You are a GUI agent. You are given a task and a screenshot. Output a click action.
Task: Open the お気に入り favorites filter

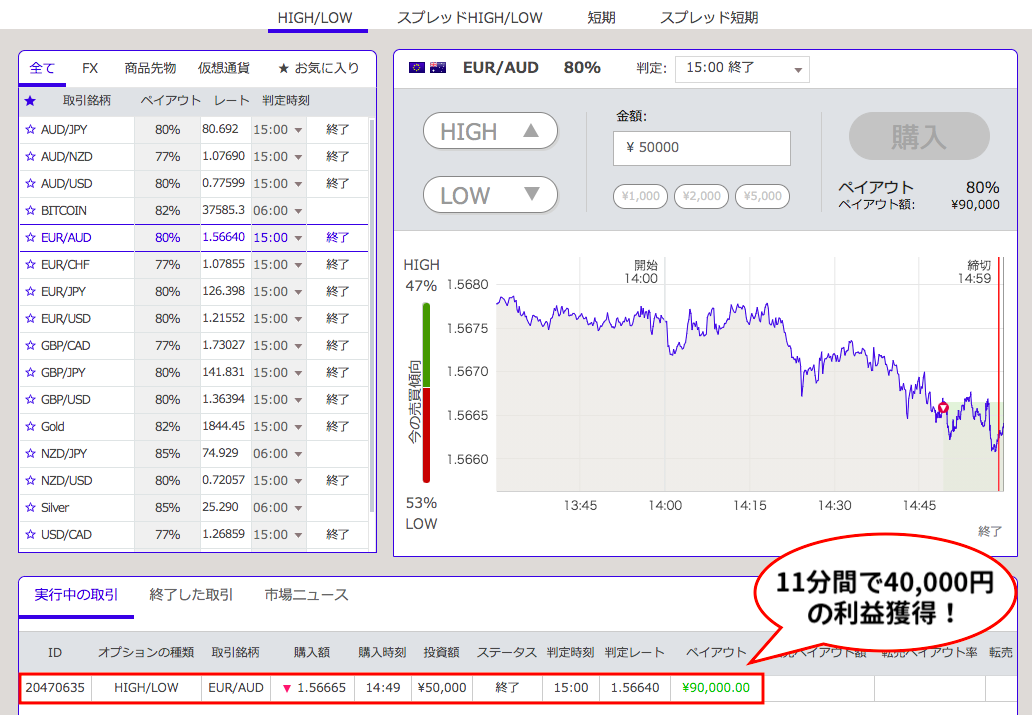click(318, 69)
